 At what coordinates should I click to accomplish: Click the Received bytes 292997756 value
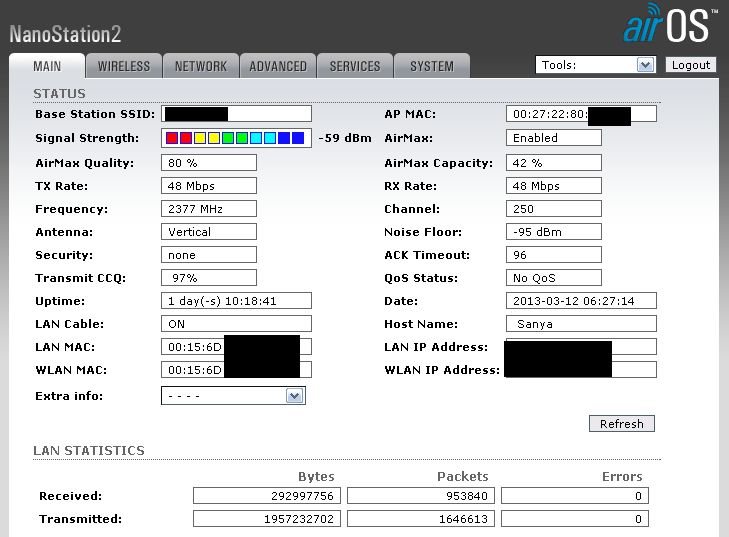[267, 496]
